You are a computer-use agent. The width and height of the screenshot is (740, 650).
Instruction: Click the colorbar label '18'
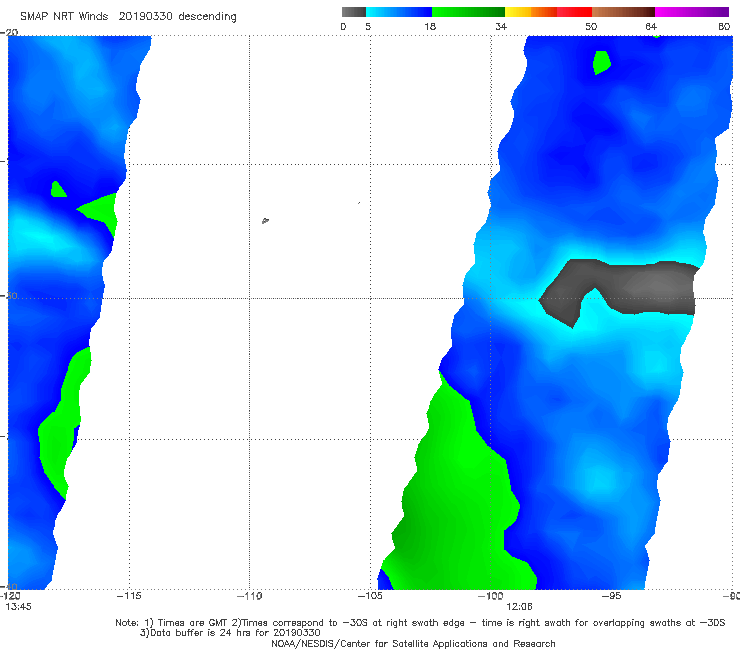[x=430, y=26]
